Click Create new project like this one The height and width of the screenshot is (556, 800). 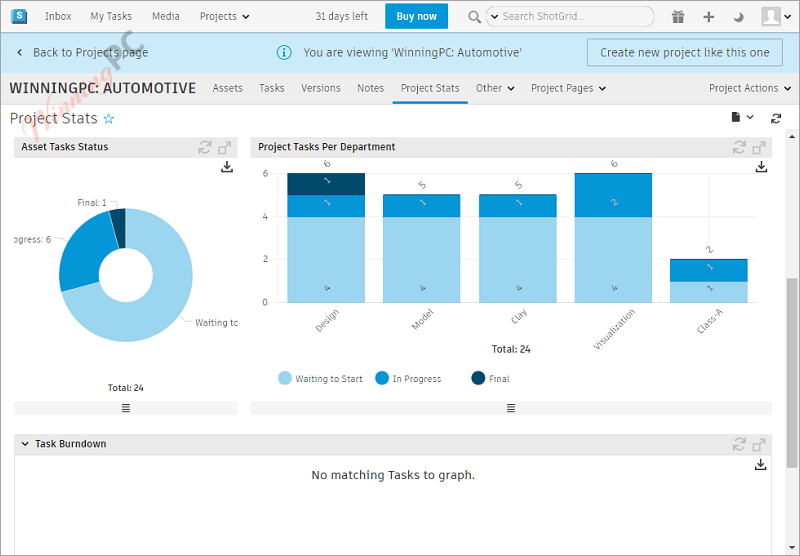coord(685,53)
